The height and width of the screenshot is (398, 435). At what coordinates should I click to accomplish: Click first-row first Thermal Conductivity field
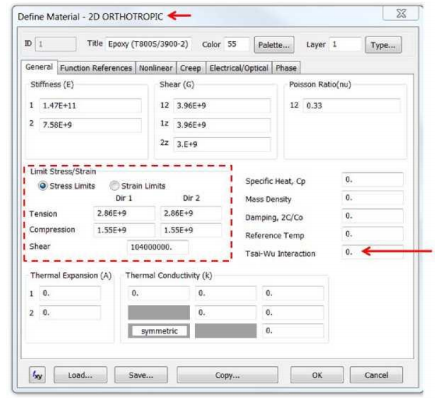point(159,293)
